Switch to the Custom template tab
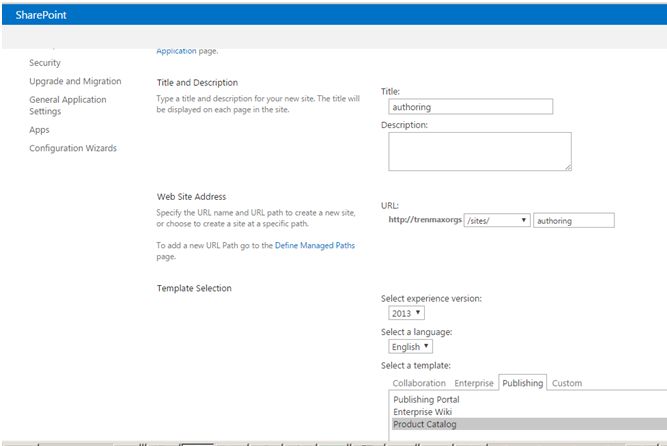667x446 pixels. 567,383
